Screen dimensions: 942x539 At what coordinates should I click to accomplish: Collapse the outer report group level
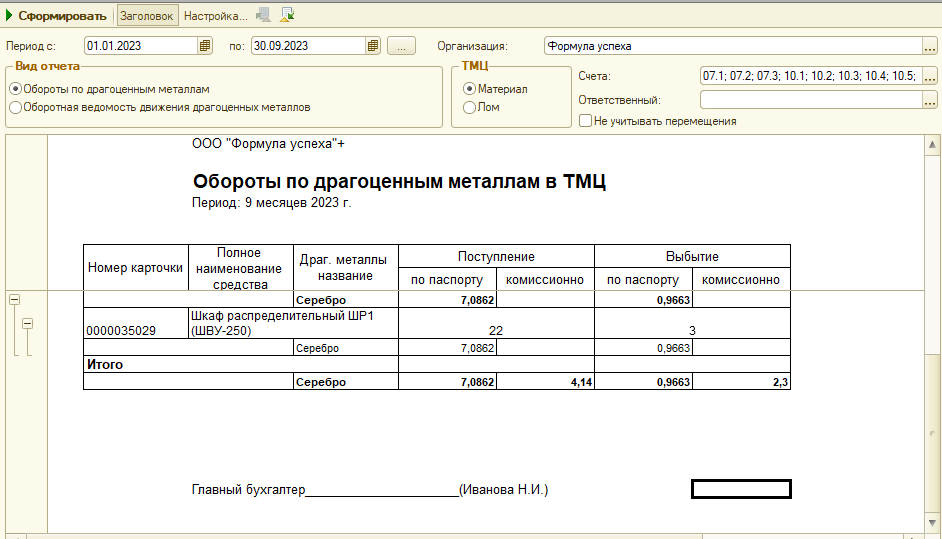[x=15, y=299]
